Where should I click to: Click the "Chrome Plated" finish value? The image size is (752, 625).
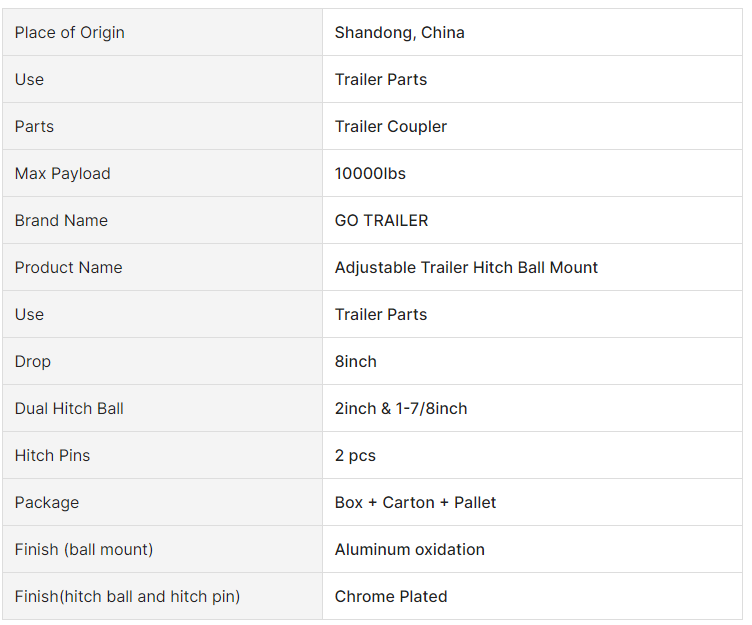(390, 596)
